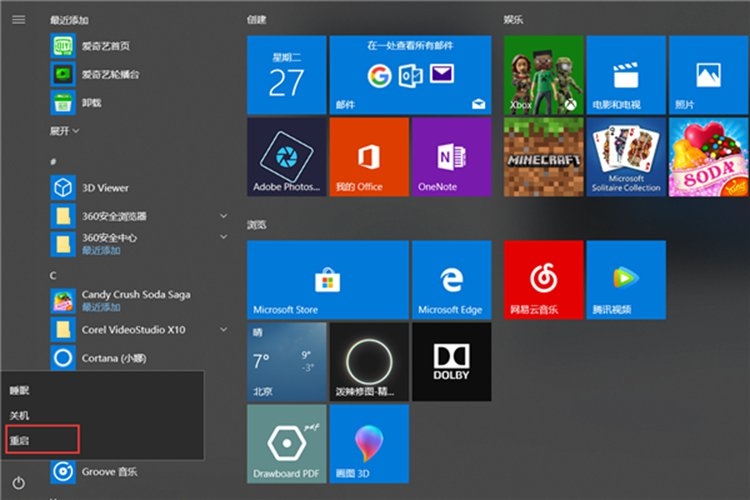Open the Dolby tile

pyautogui.click(x=452, y=362)
